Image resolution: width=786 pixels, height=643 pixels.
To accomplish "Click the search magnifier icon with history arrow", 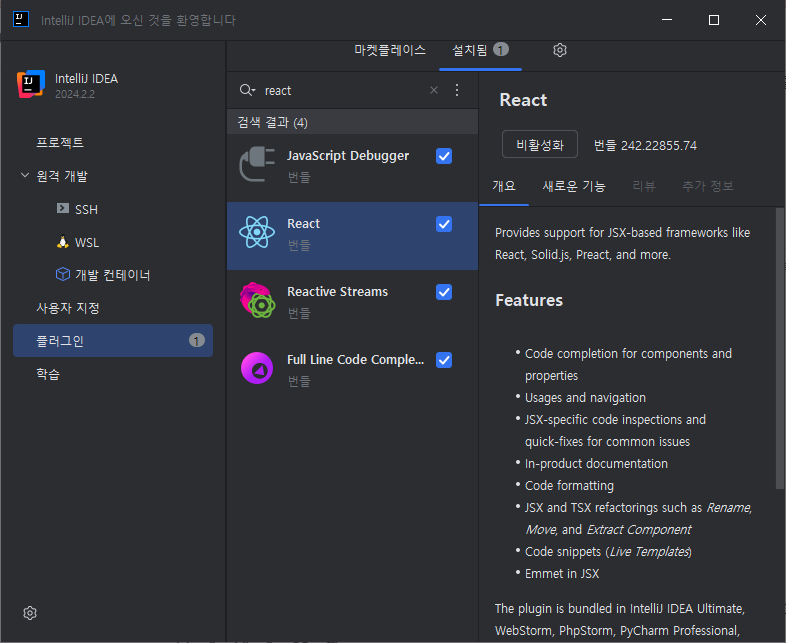I will tap(247, 90).
